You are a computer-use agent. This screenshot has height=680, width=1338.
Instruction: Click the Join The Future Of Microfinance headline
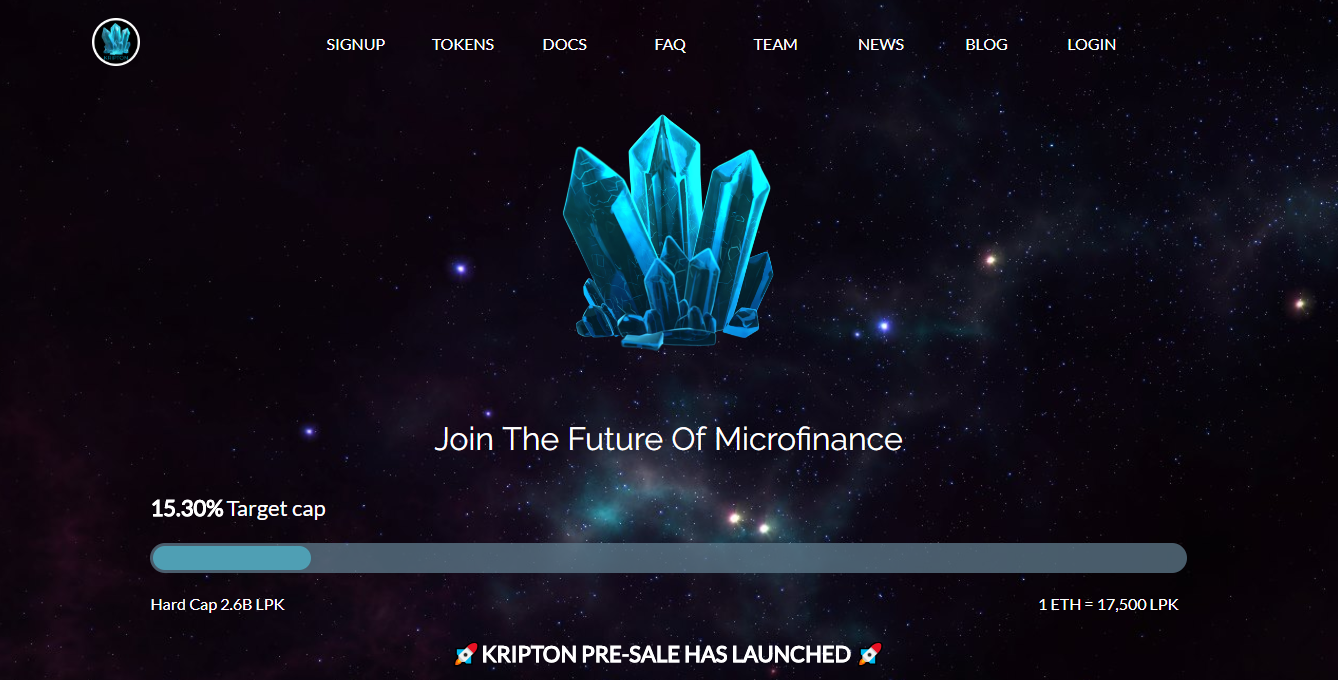pyautogui.click(x=668, y=439)
